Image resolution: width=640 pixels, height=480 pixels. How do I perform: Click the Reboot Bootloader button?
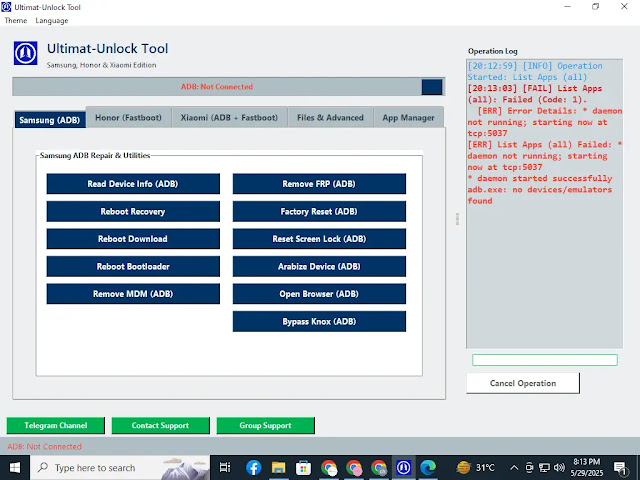pyautogui.click(x=133, y=266)
